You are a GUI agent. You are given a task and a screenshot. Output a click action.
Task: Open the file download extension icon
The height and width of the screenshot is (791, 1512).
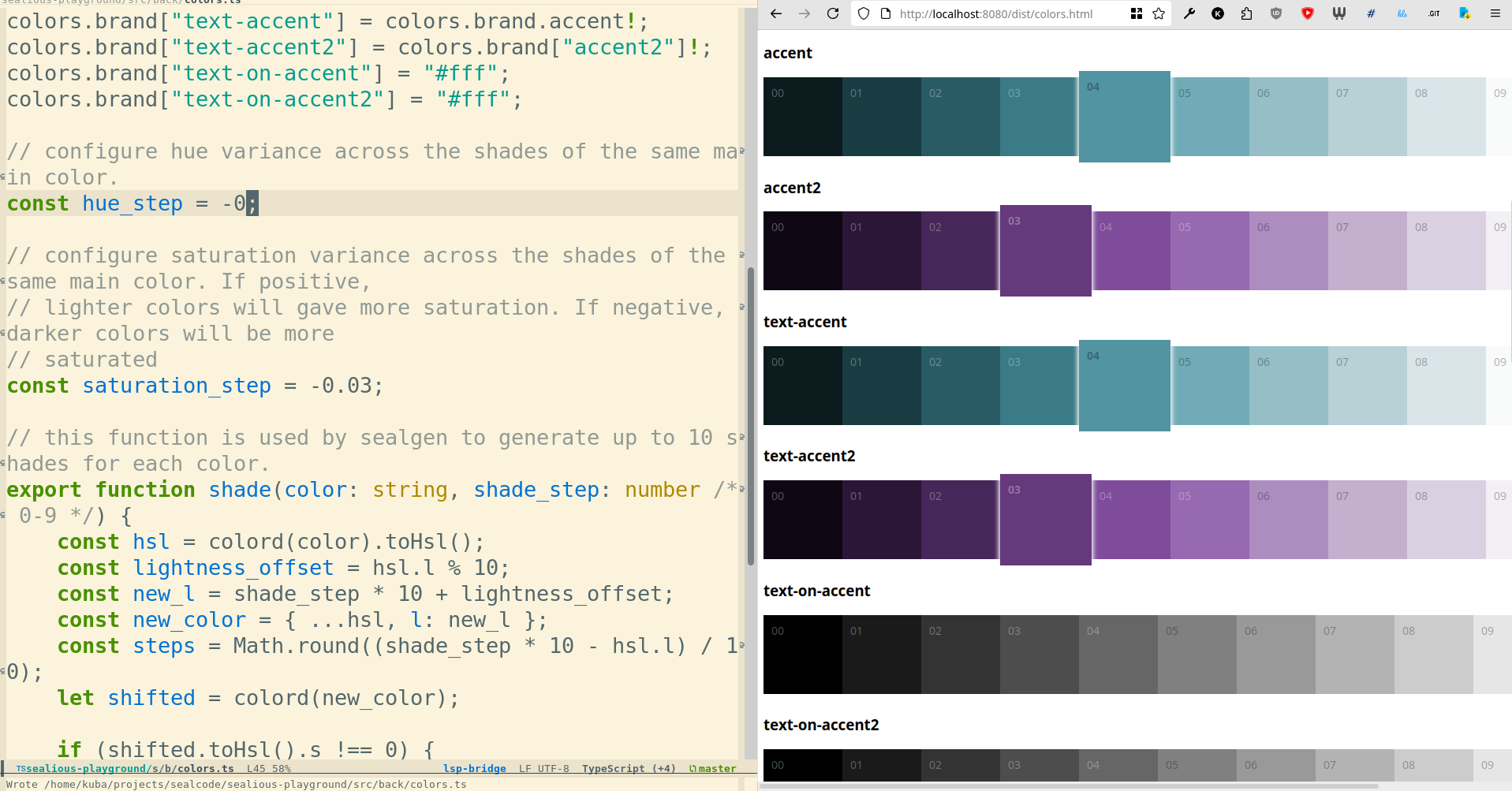point(1465,13)
